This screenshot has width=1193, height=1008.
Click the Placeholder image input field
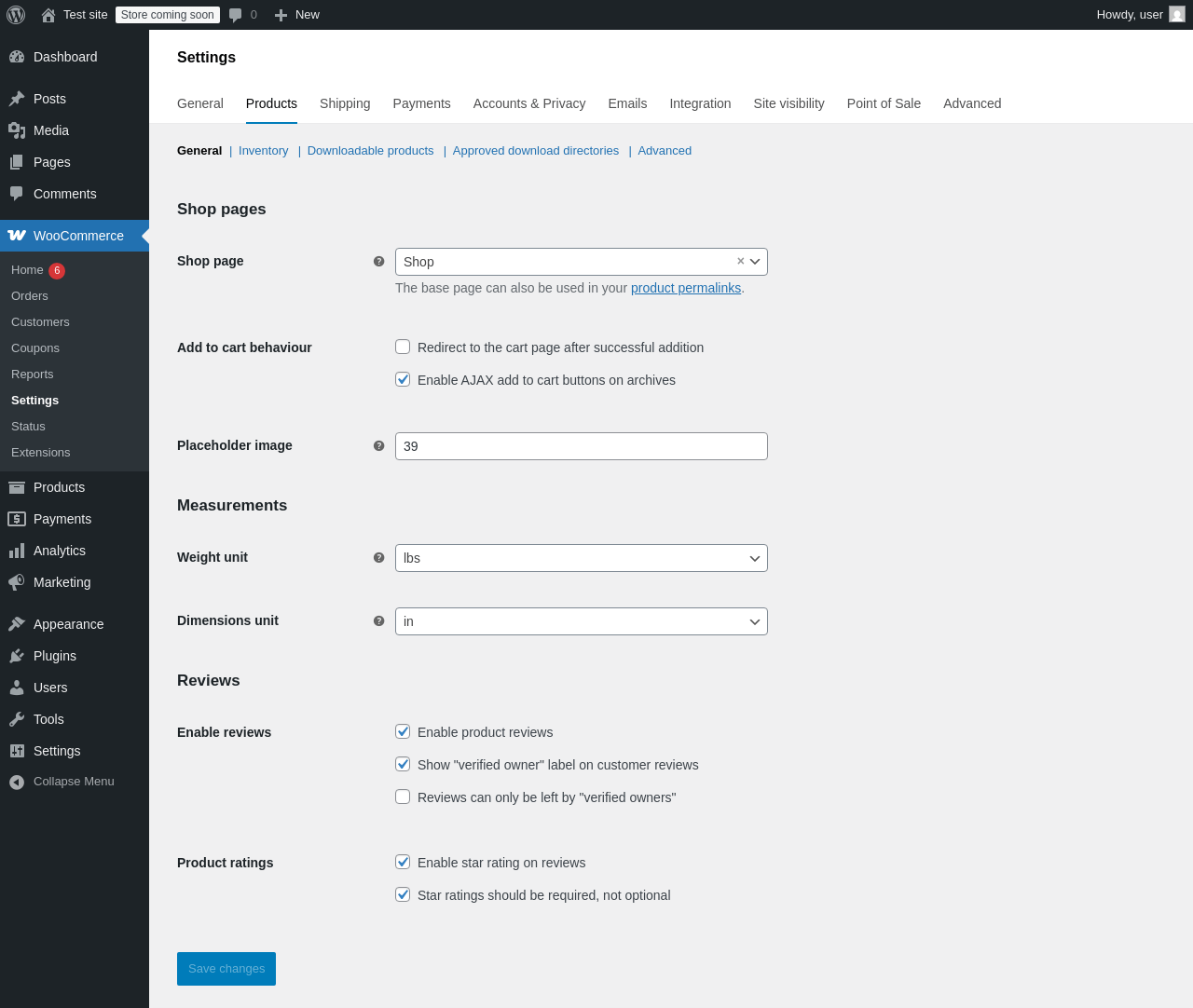pos(582,446)
